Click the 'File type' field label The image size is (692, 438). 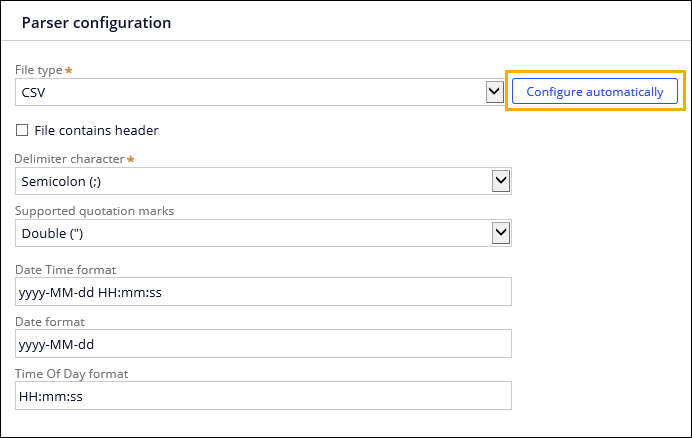38,71
